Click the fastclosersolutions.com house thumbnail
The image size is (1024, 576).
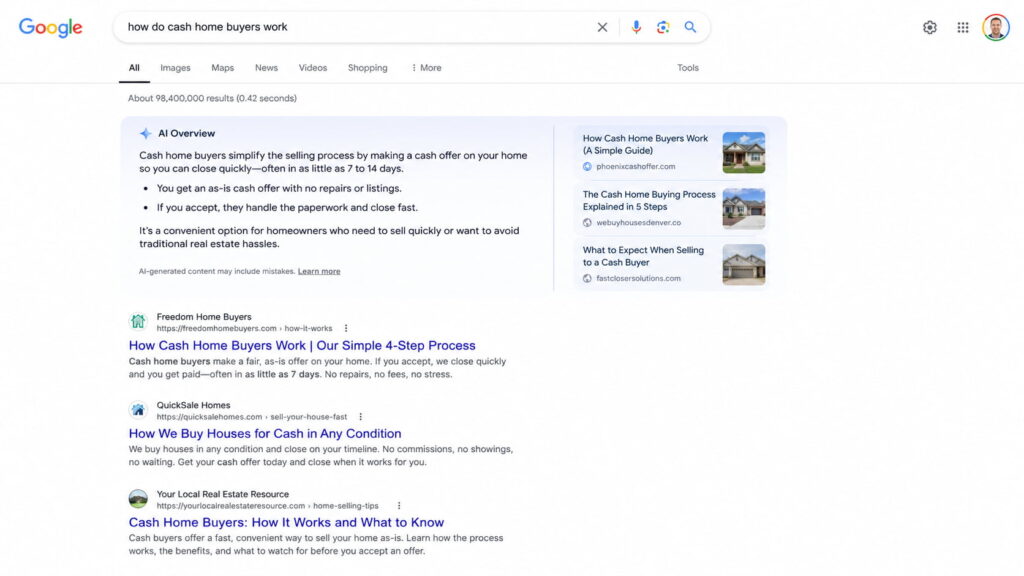click(744, 264)
